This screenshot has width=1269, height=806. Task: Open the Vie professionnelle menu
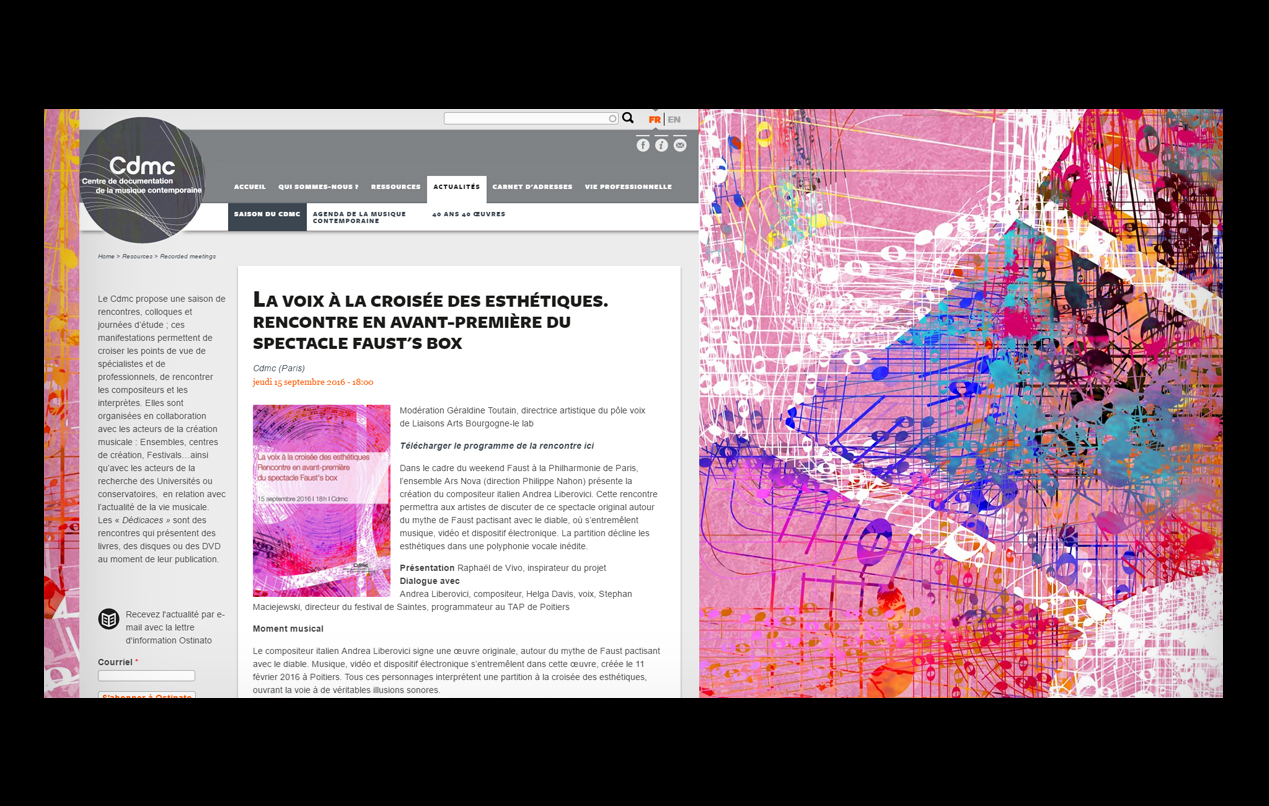coord(628,187)
